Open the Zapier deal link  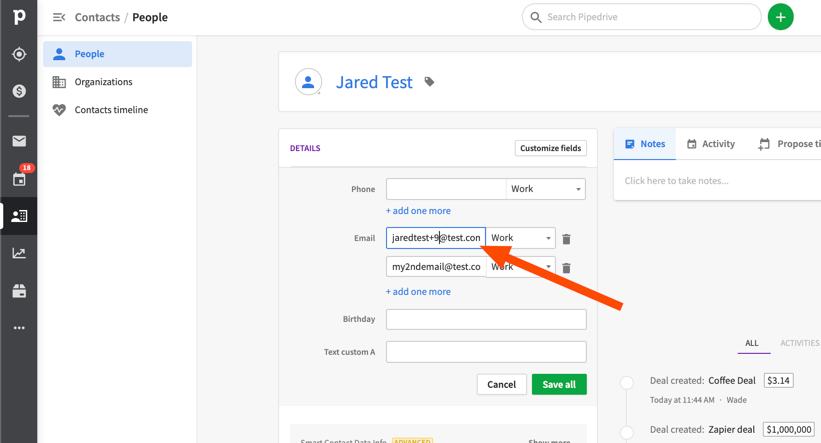(x=731, y=429)
